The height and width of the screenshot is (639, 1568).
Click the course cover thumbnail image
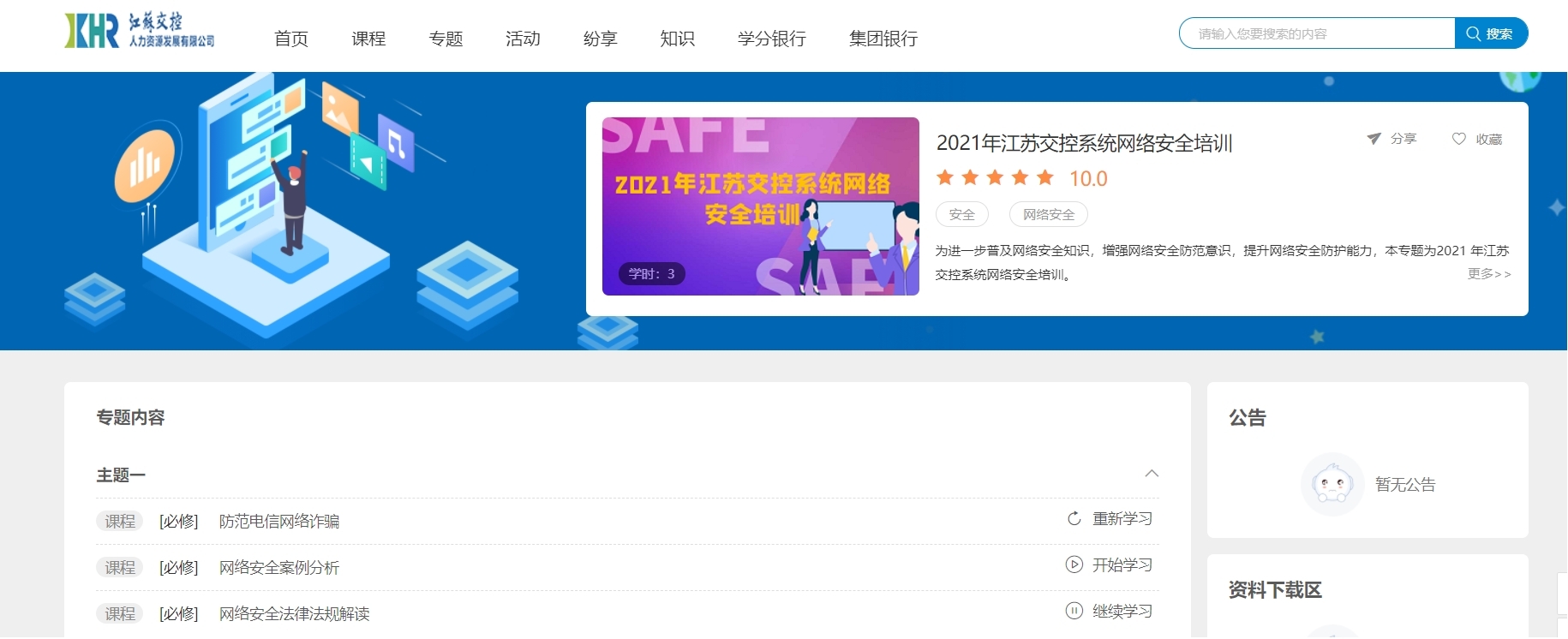[x=761, y=206]
